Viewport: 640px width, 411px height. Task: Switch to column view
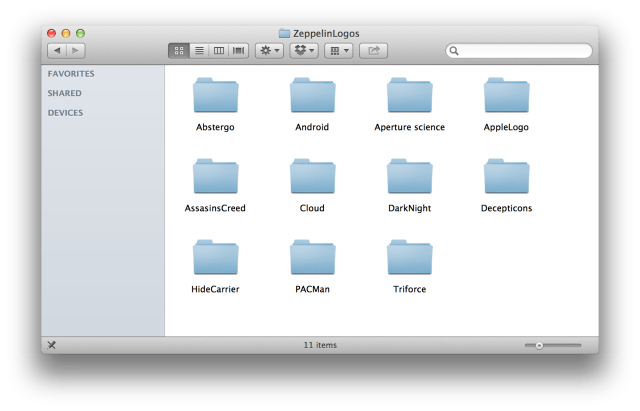[219, 51]
